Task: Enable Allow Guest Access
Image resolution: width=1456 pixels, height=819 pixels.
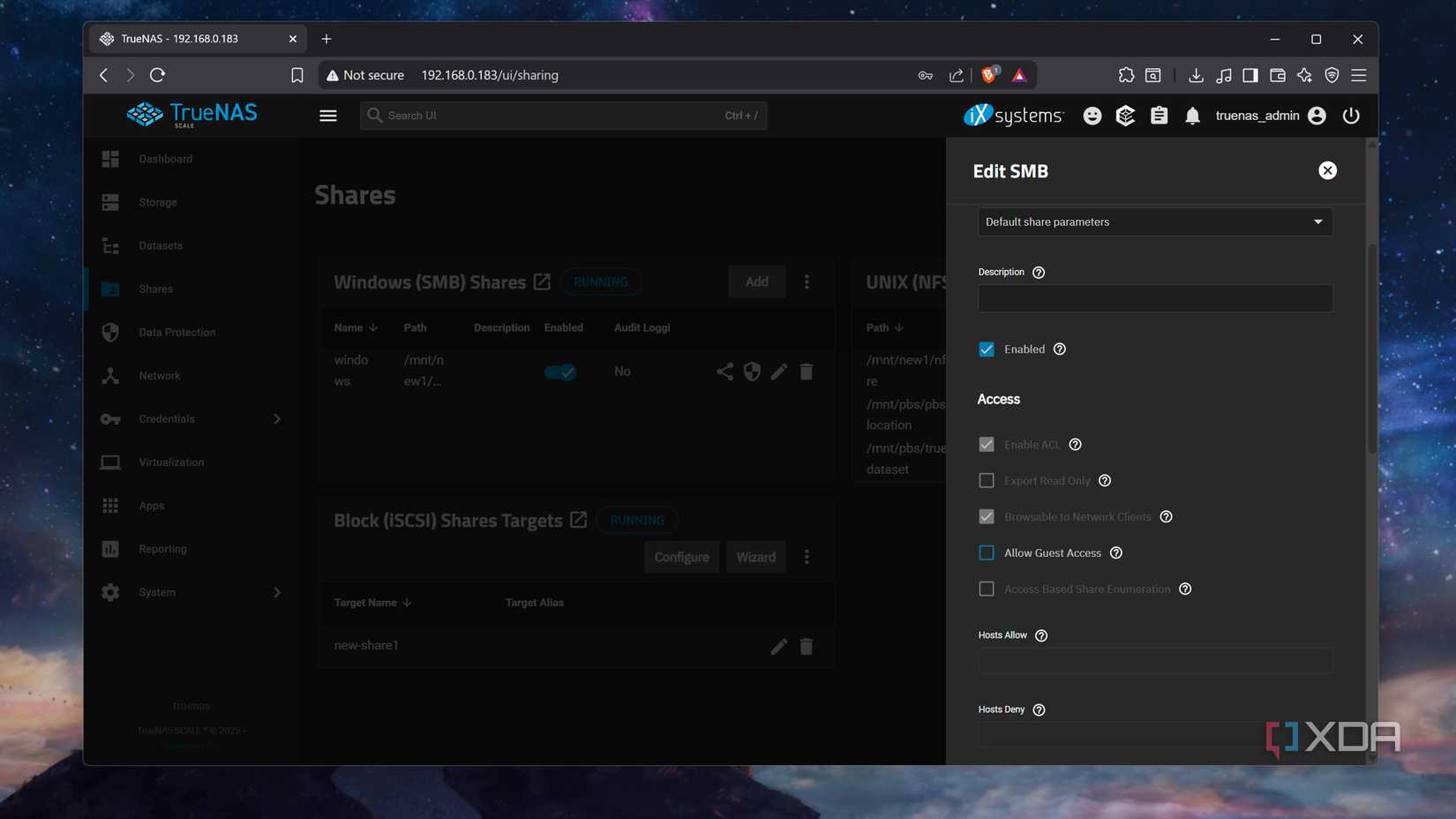Action: click(987, 552)
